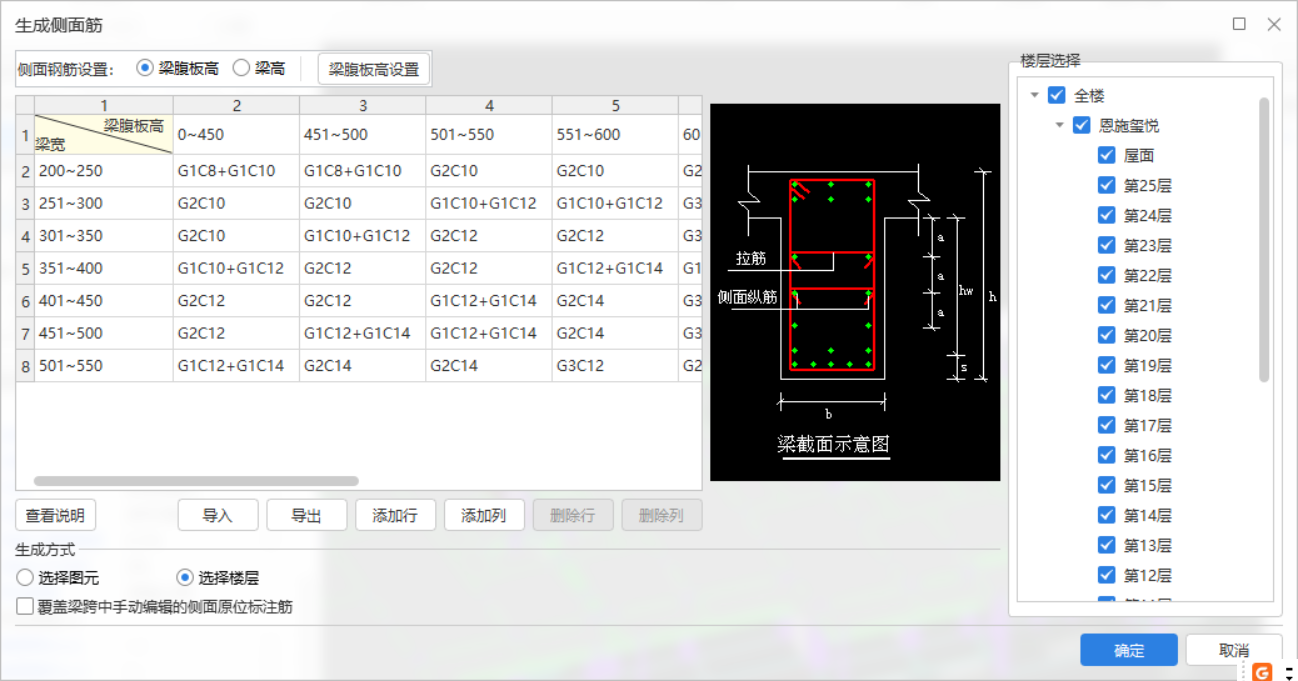Confirm with the 确定 button
Viewport: 1298px width, 681px height.
[1129, 650]
